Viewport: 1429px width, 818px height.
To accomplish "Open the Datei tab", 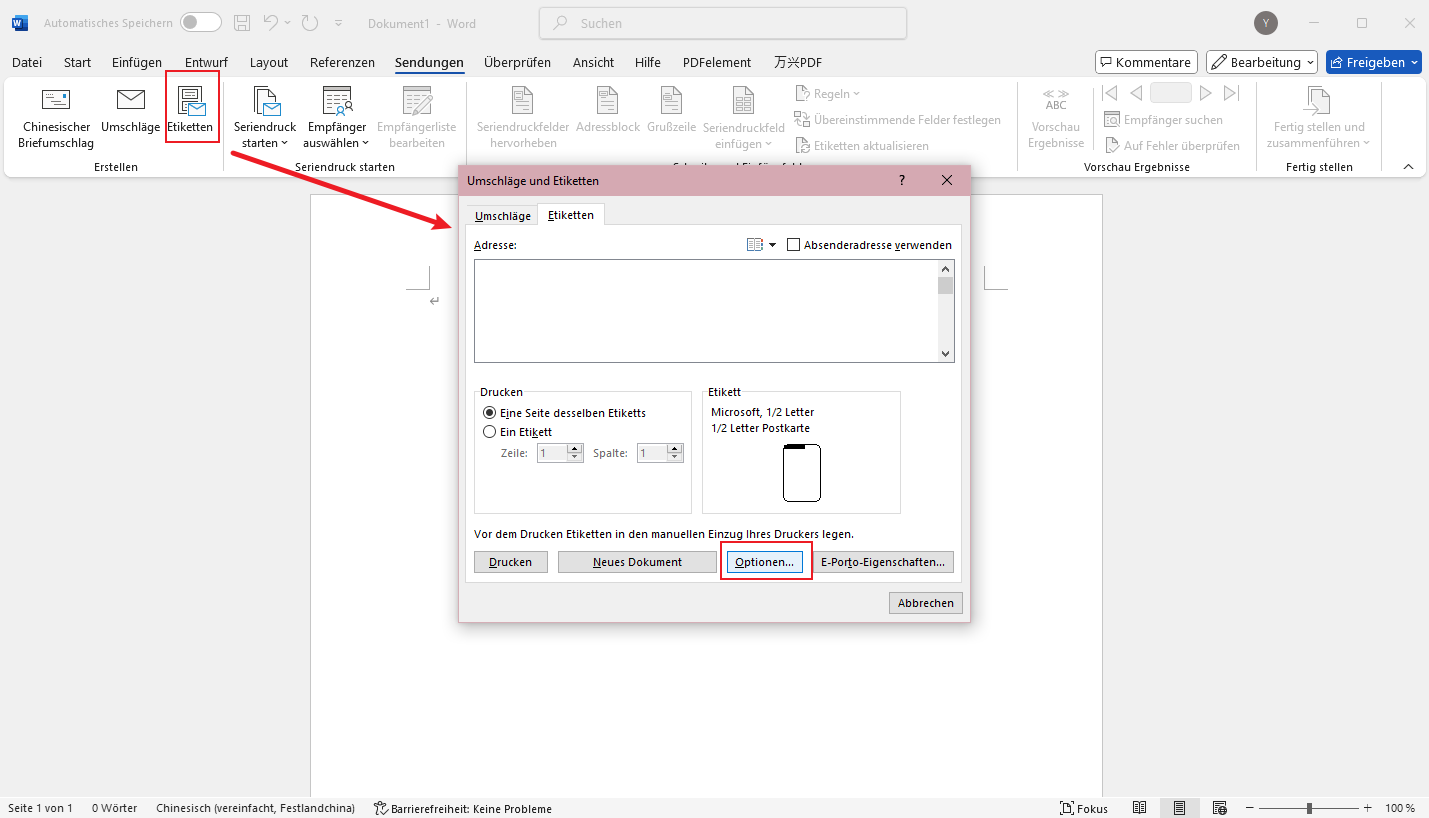I will (27, 62).
